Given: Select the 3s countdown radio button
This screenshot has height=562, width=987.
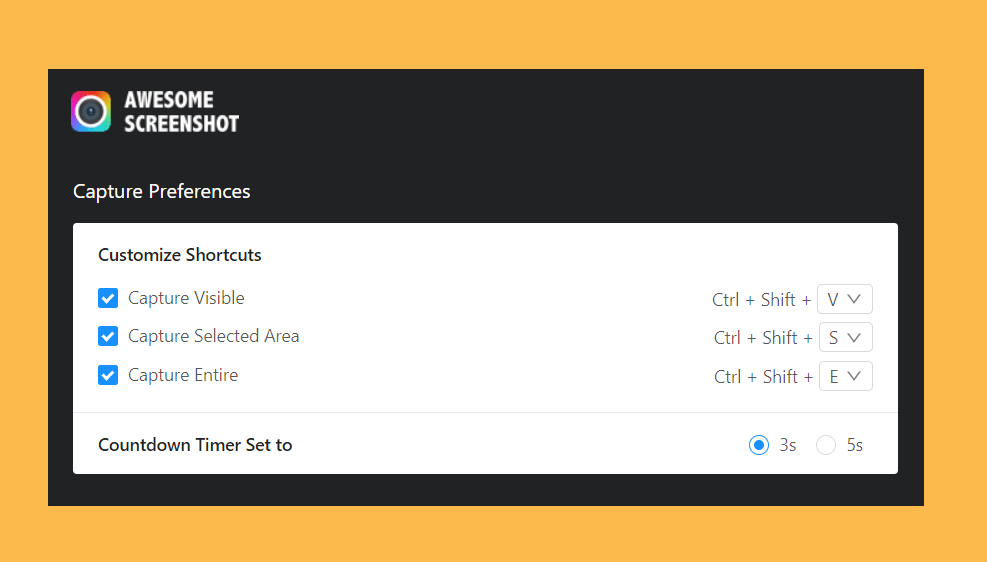Looking at the screenshot, I should [759, 445].
